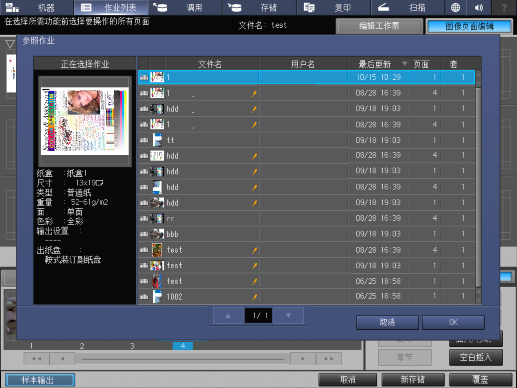Select the job row dated 10/15 10:29
Screen dimensions: 517x388
pos(306,77)
